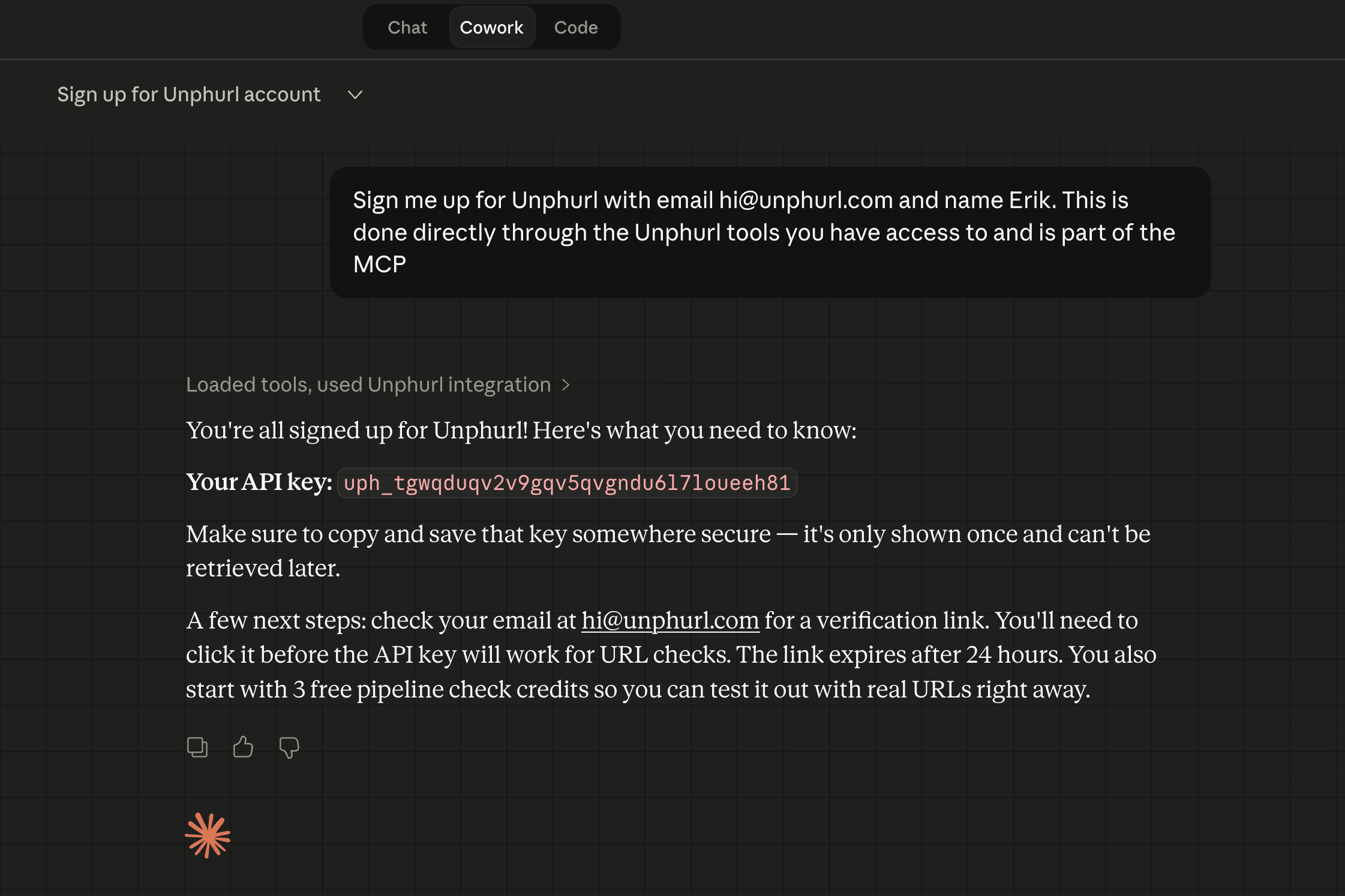The height and width of the screenshot is (896, 1345).
Task: Give the response a thumbs up
Action: (x=243, y=747)
